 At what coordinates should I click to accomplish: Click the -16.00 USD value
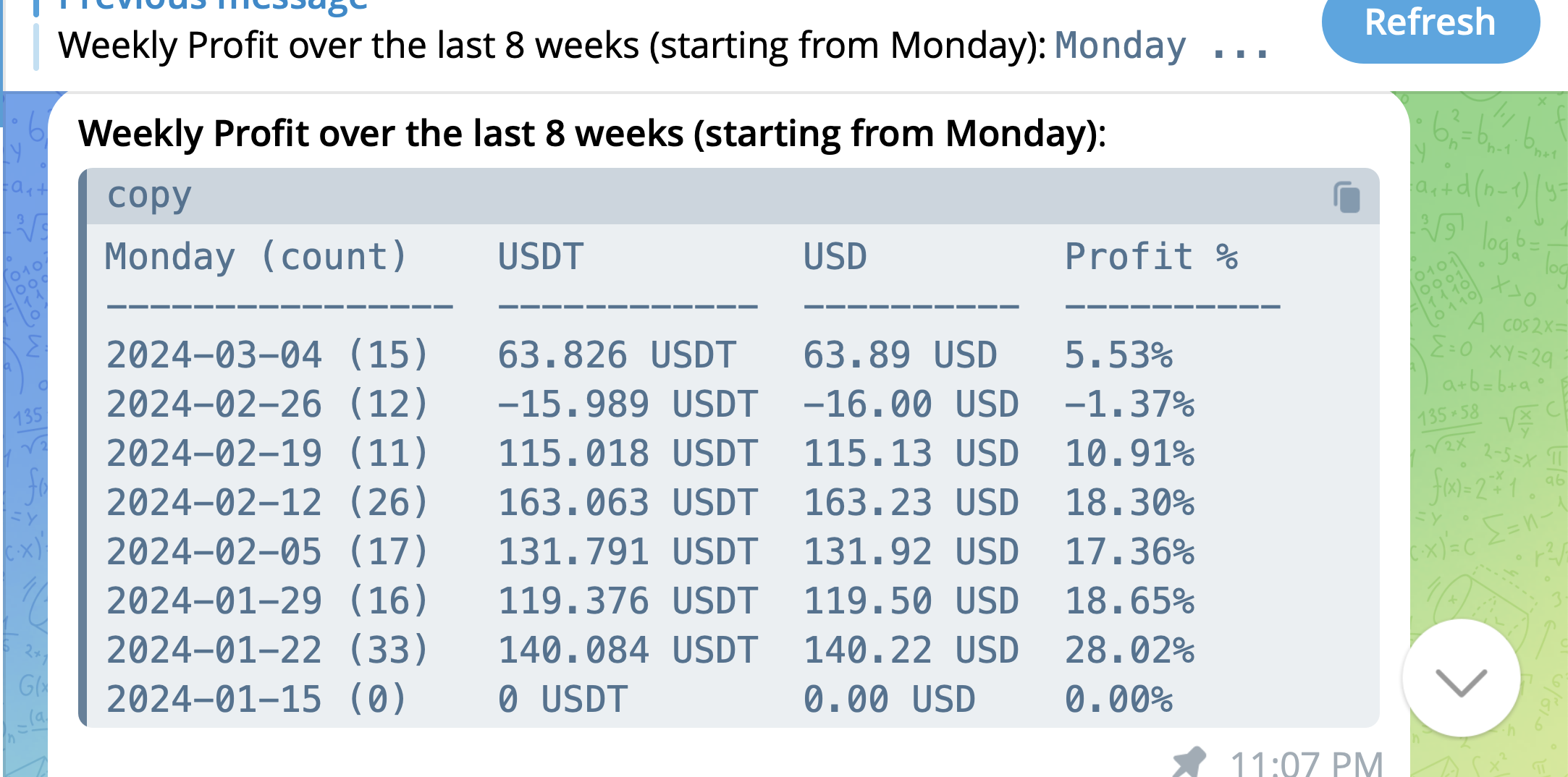pos(911,404)
